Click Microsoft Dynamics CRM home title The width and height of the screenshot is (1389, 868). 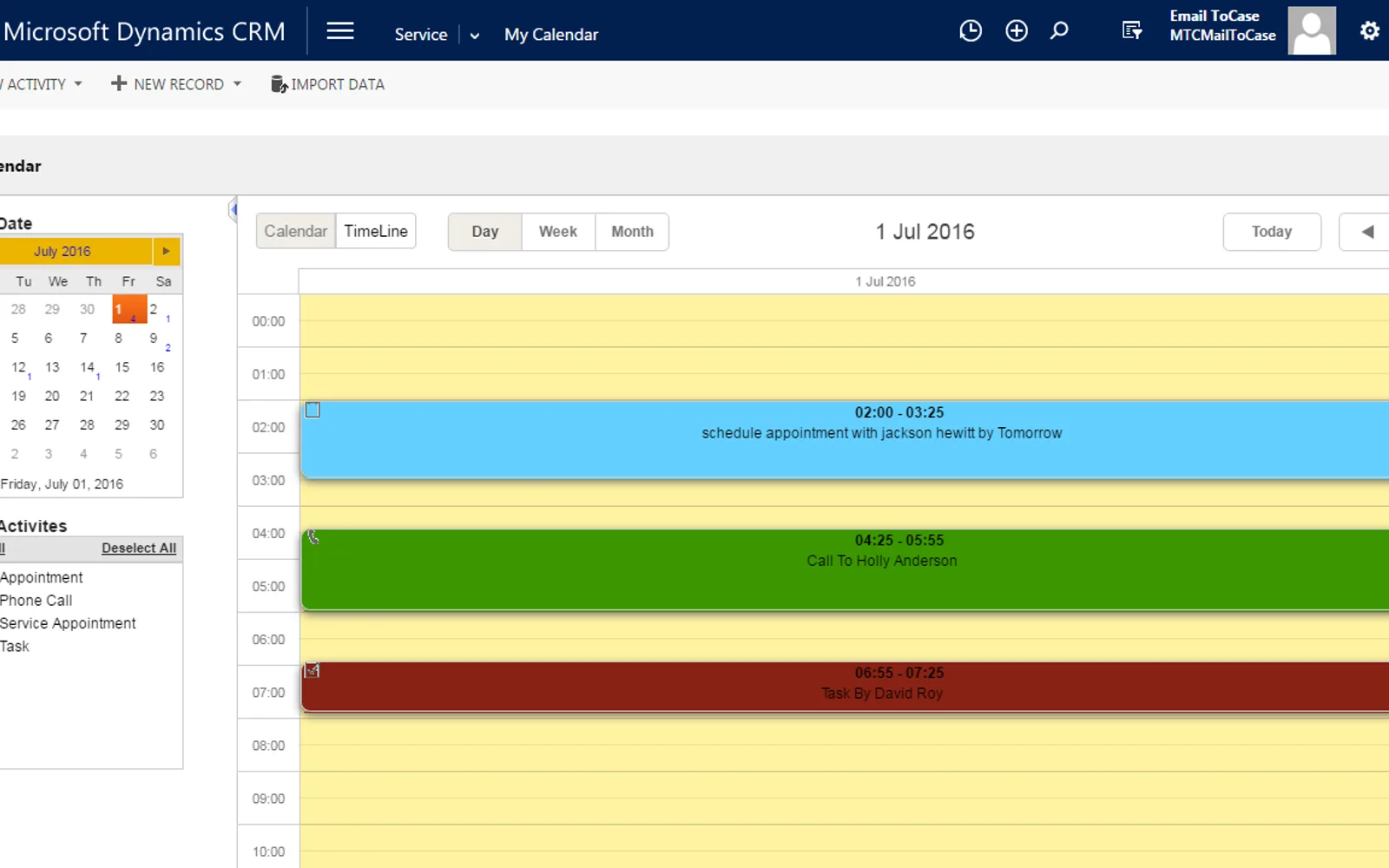[x=143, y=31]
